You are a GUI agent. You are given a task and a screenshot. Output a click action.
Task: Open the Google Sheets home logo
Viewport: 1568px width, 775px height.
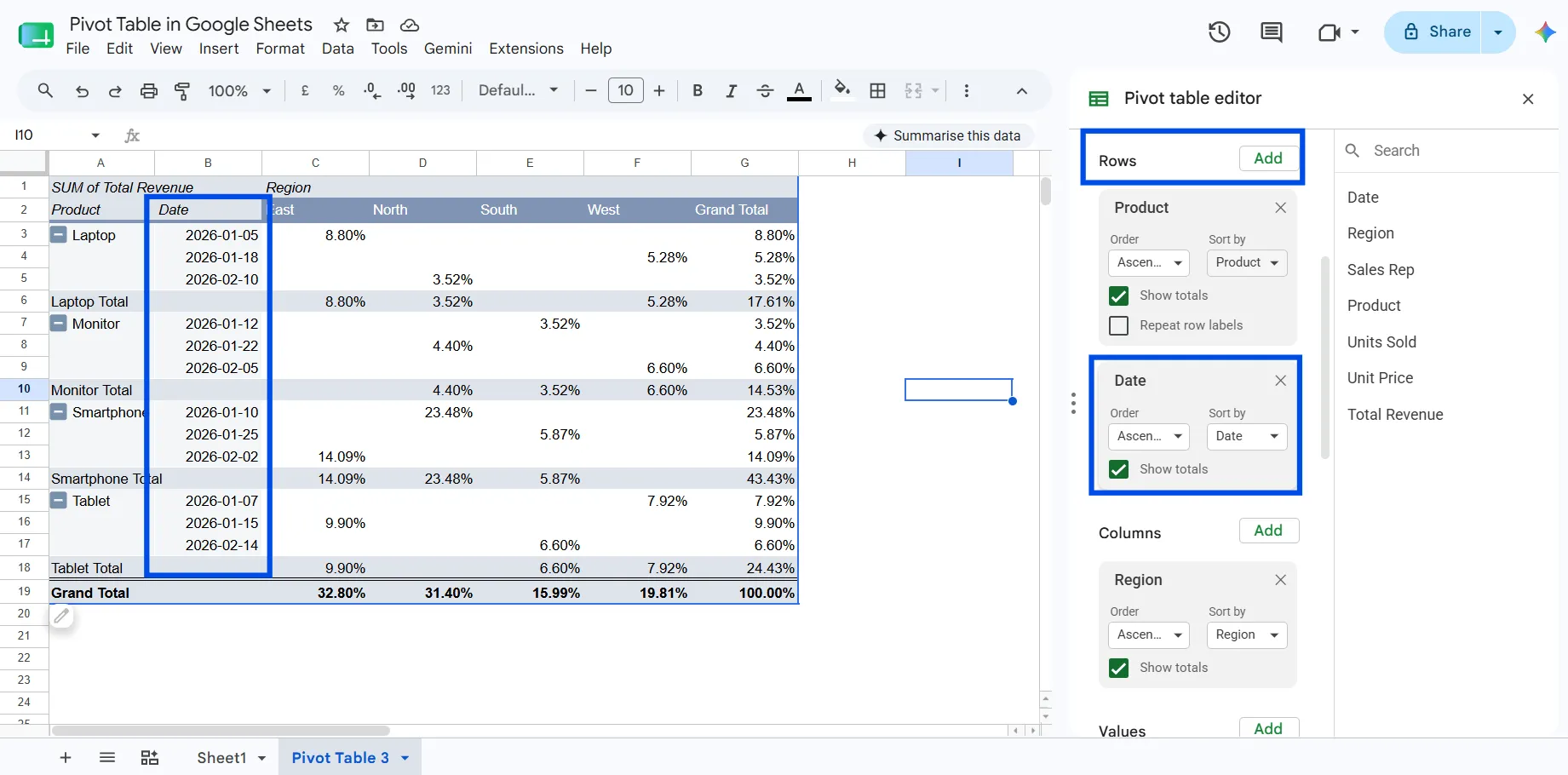(x=36, y=35)
